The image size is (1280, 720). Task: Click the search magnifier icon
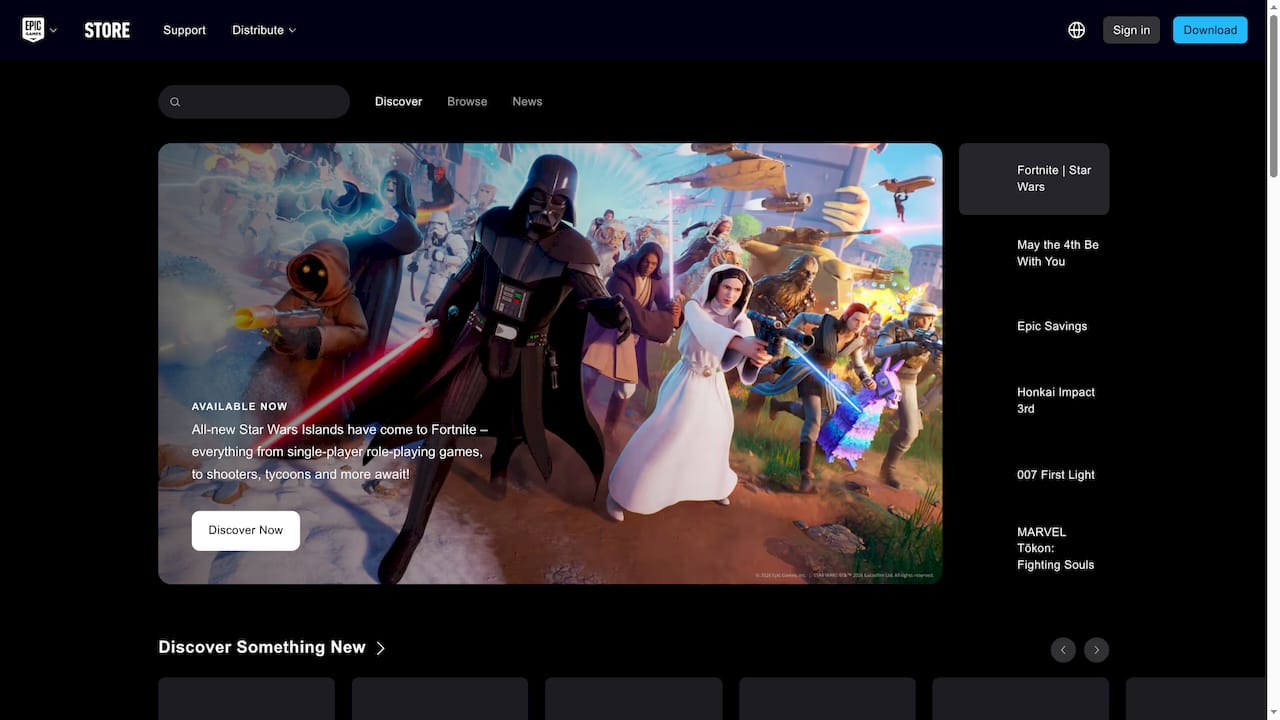pos(175,102)
